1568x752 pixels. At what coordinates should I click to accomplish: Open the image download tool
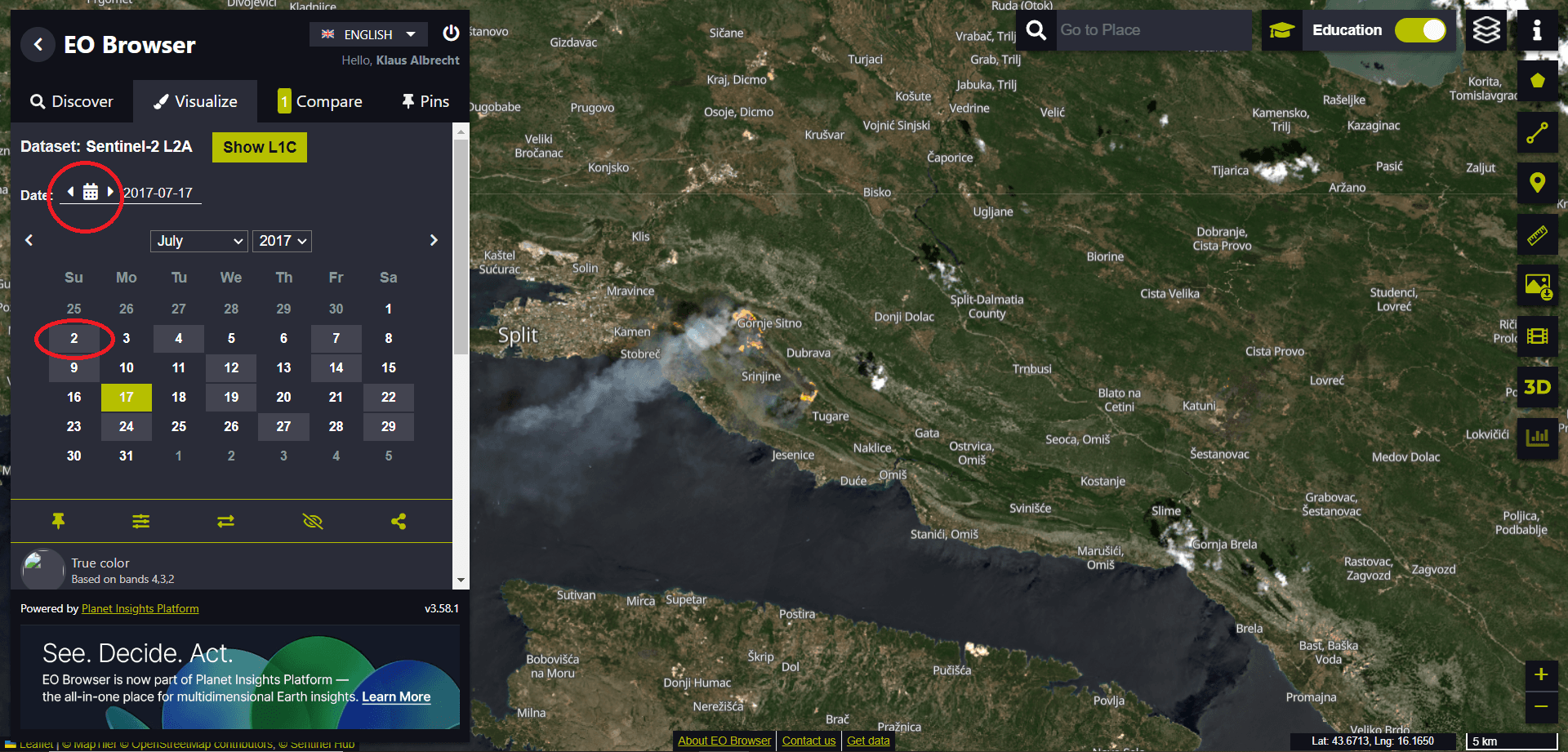point(1537,286)
